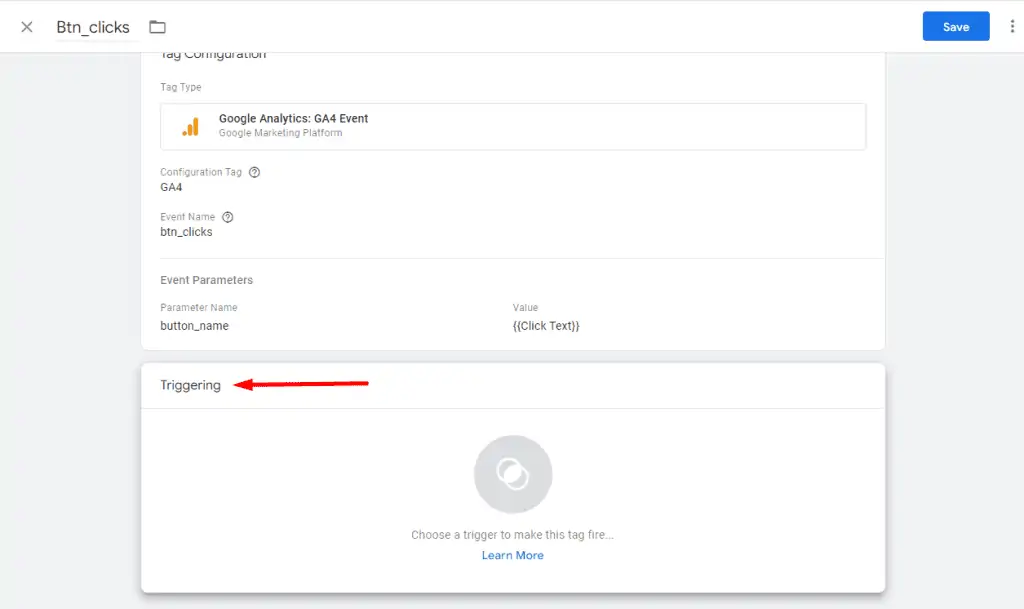Click the help icon beside Configuration Tag
This screenshot has height=609, width=1024.
(x=253, y=171)
